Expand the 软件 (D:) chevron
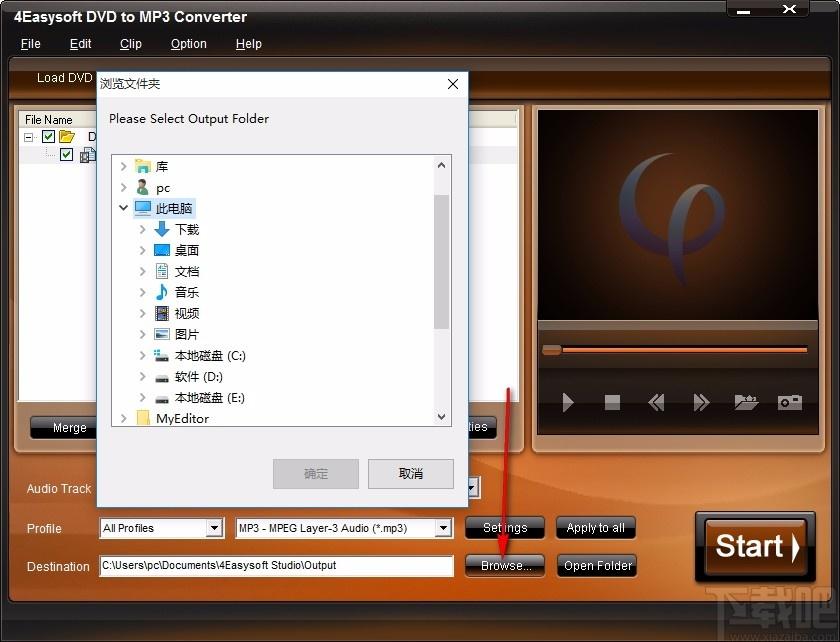Viewport: 840px width, 642px height. tap(142, 376)
